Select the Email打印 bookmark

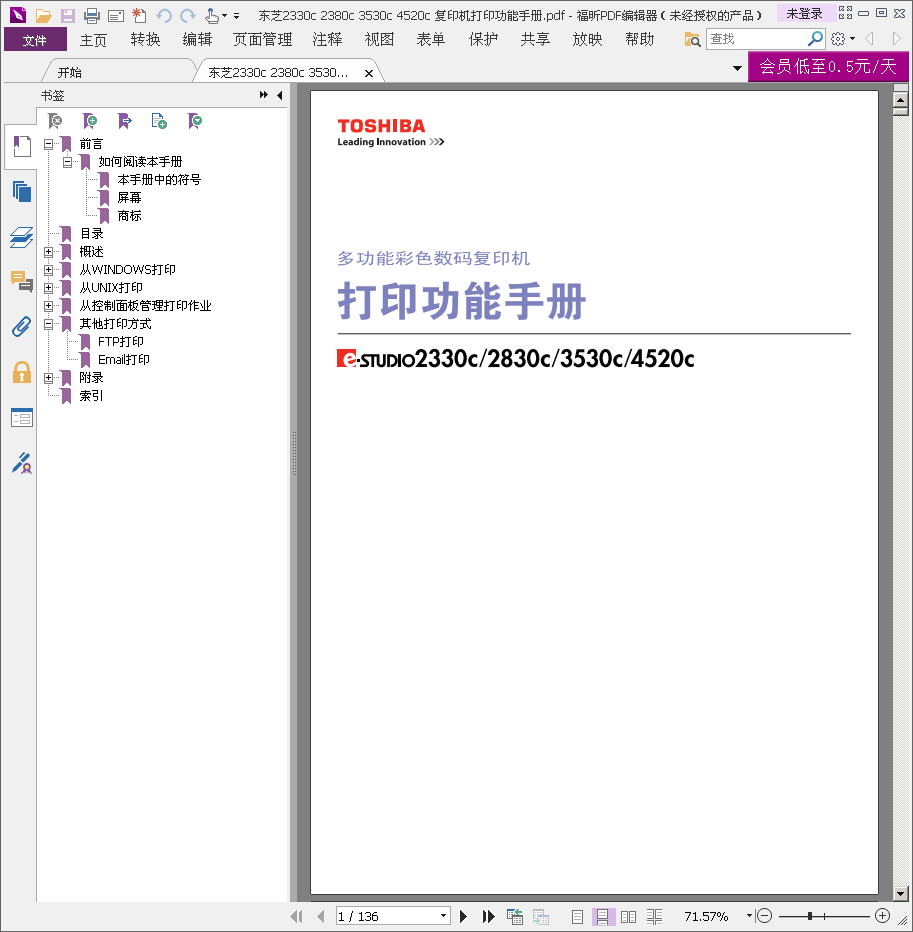124,360
